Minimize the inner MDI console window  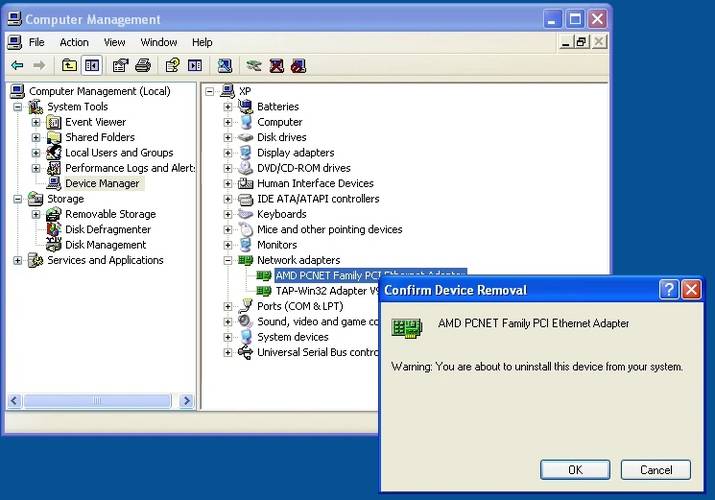click(566, 42)
